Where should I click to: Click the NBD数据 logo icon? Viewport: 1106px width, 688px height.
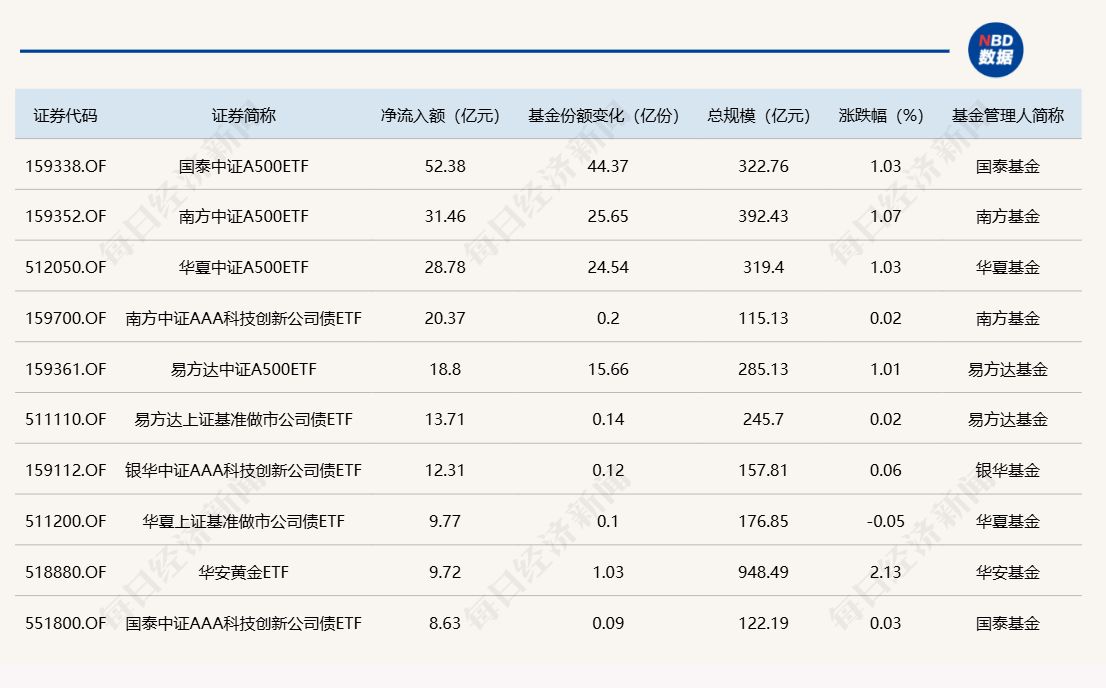pos(994,49)
